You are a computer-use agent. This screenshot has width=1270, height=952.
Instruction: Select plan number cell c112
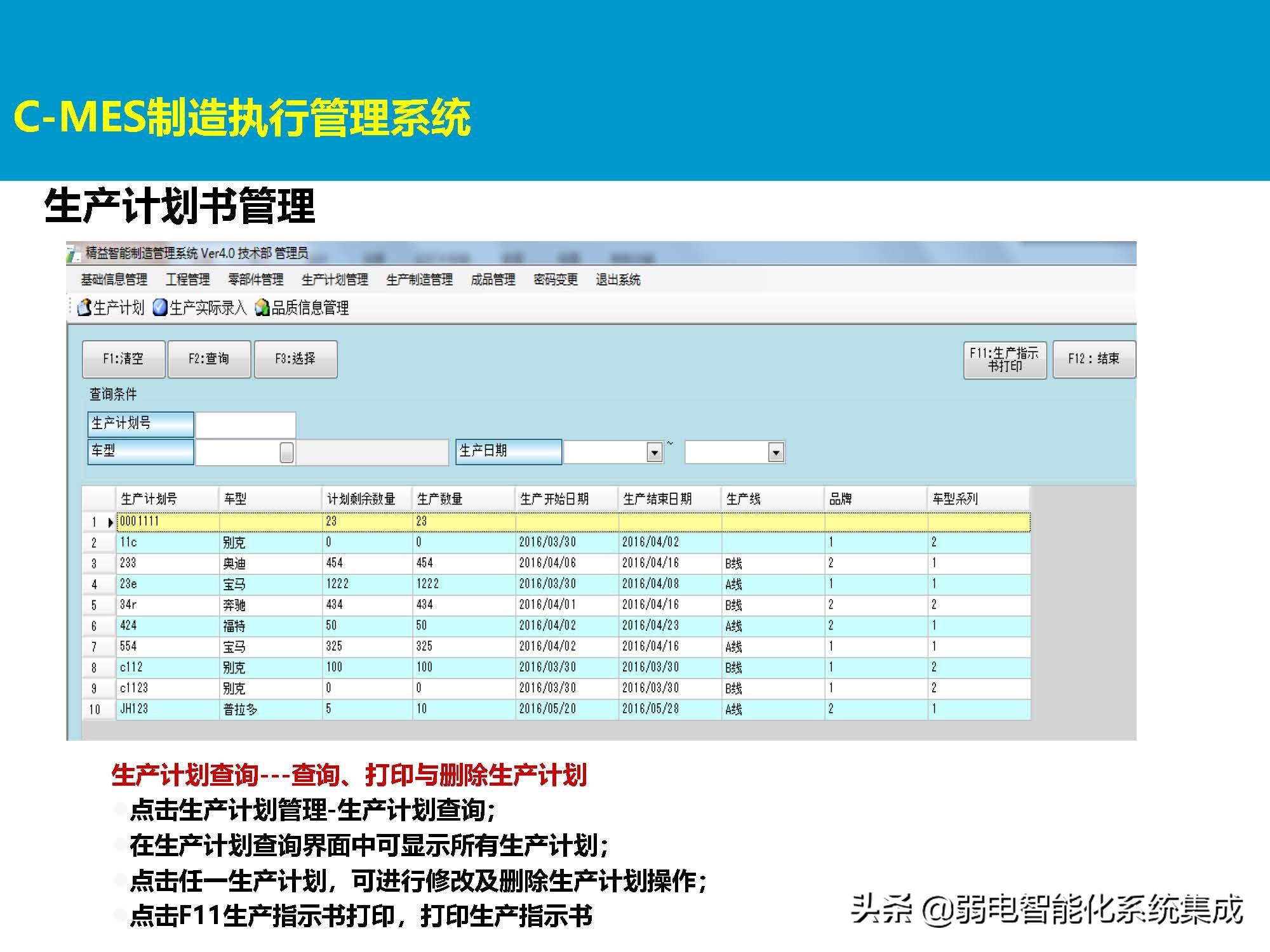pos(168,668)
